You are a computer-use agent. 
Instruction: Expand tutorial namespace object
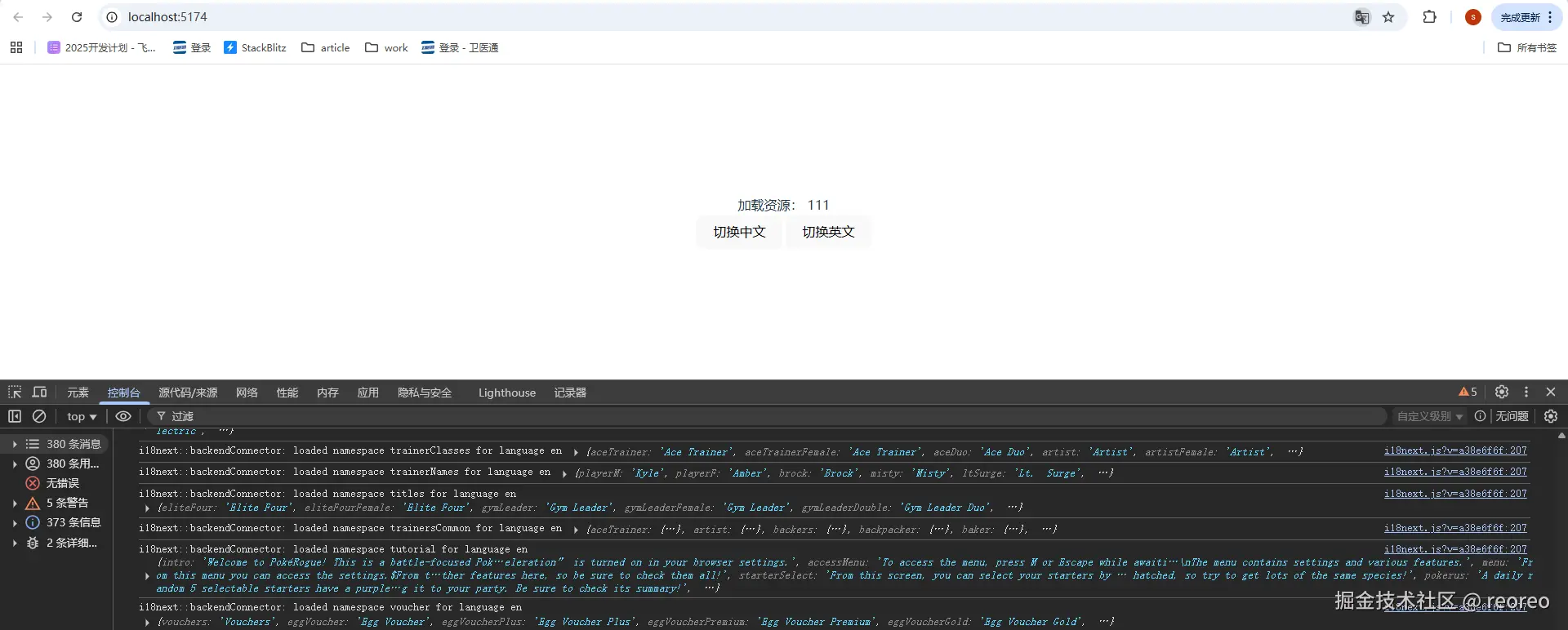click(x=147, y=575)
